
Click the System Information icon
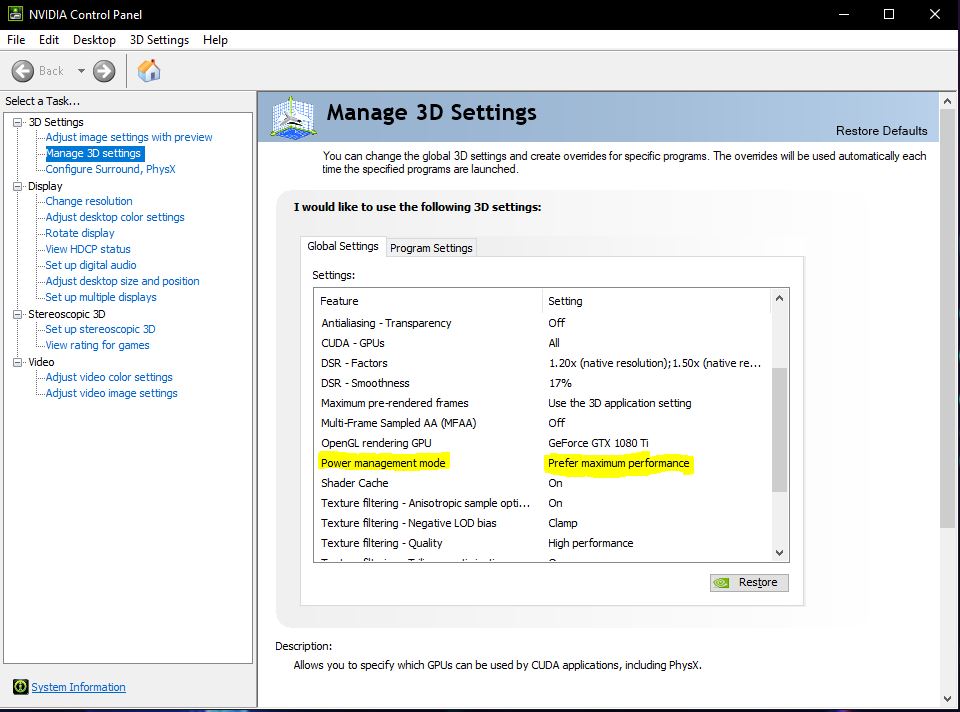20,687
